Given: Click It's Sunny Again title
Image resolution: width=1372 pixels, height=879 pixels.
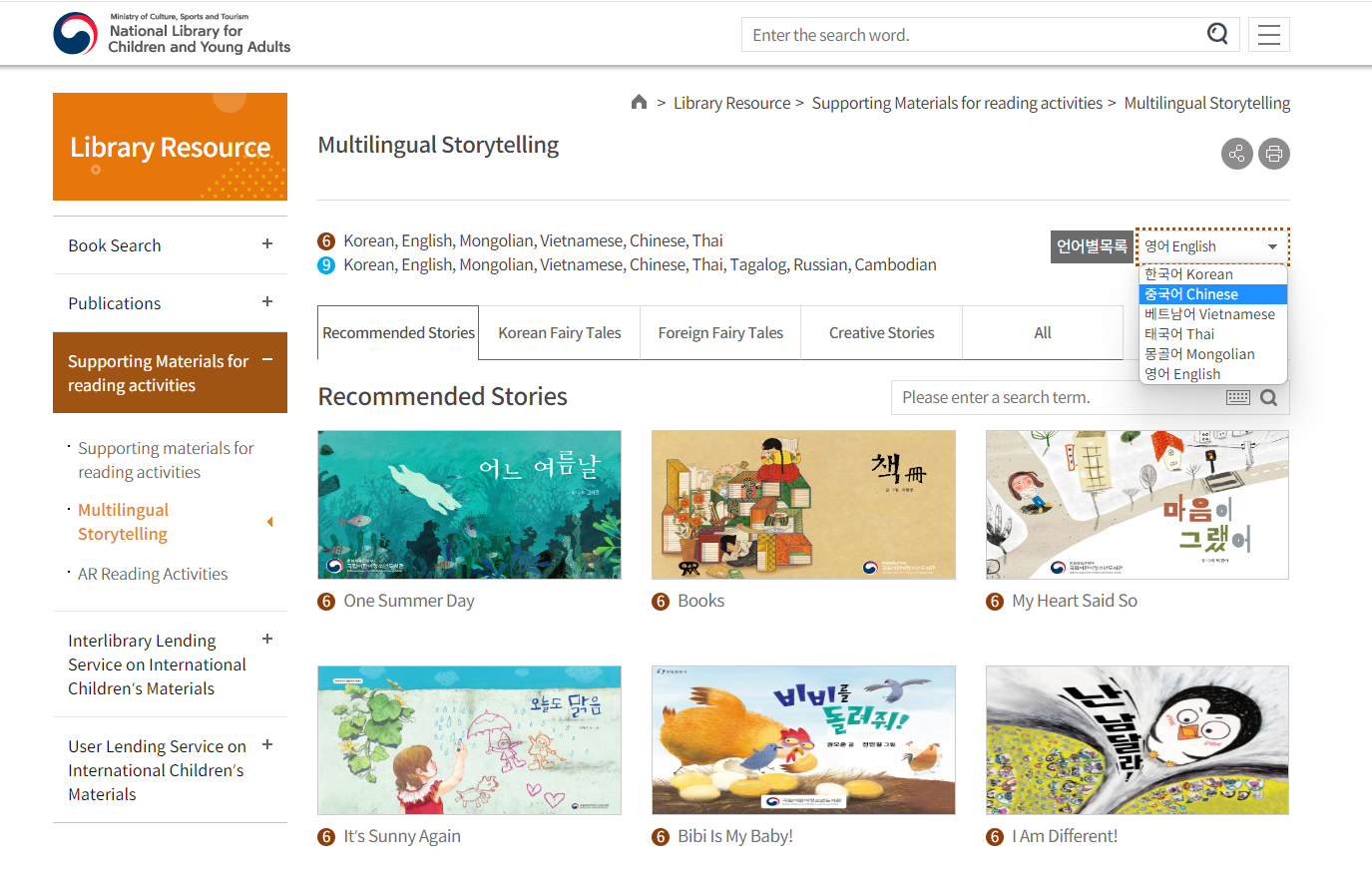Looking at the screenshot, I should point(402,836).
